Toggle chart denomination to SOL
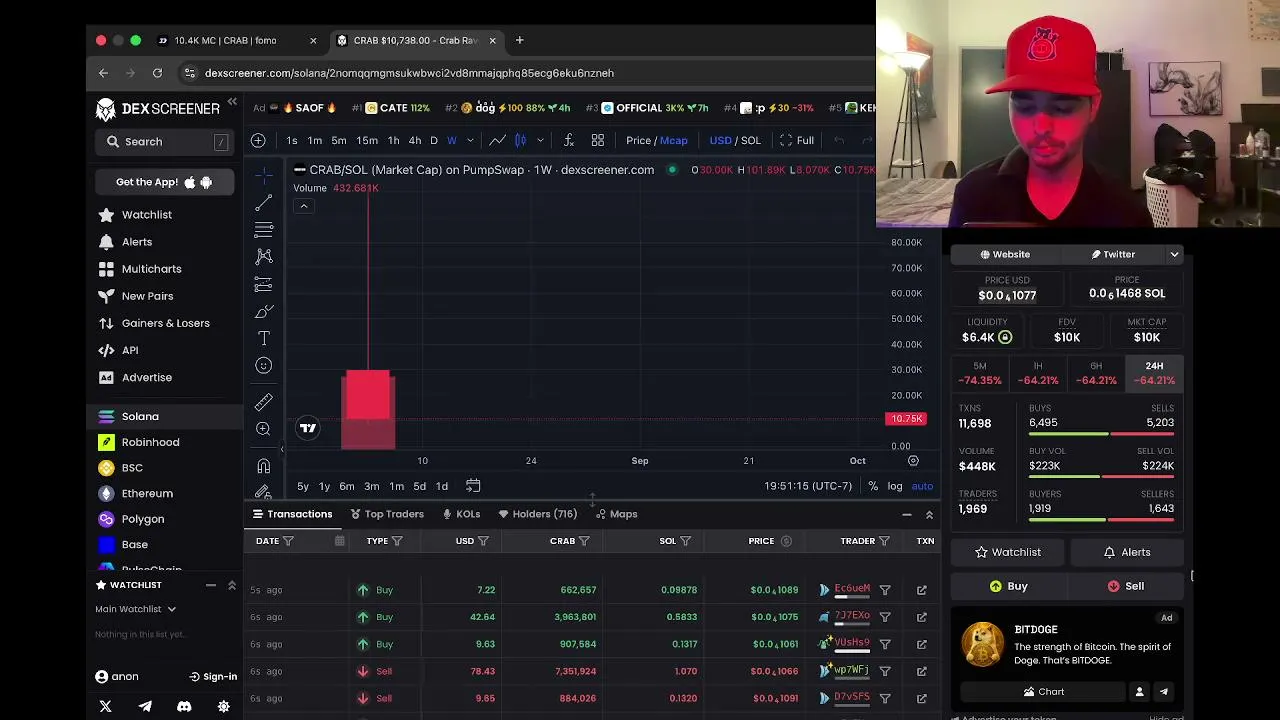Viewport: 1280px width, 720px height. click(x=751, y=140)
